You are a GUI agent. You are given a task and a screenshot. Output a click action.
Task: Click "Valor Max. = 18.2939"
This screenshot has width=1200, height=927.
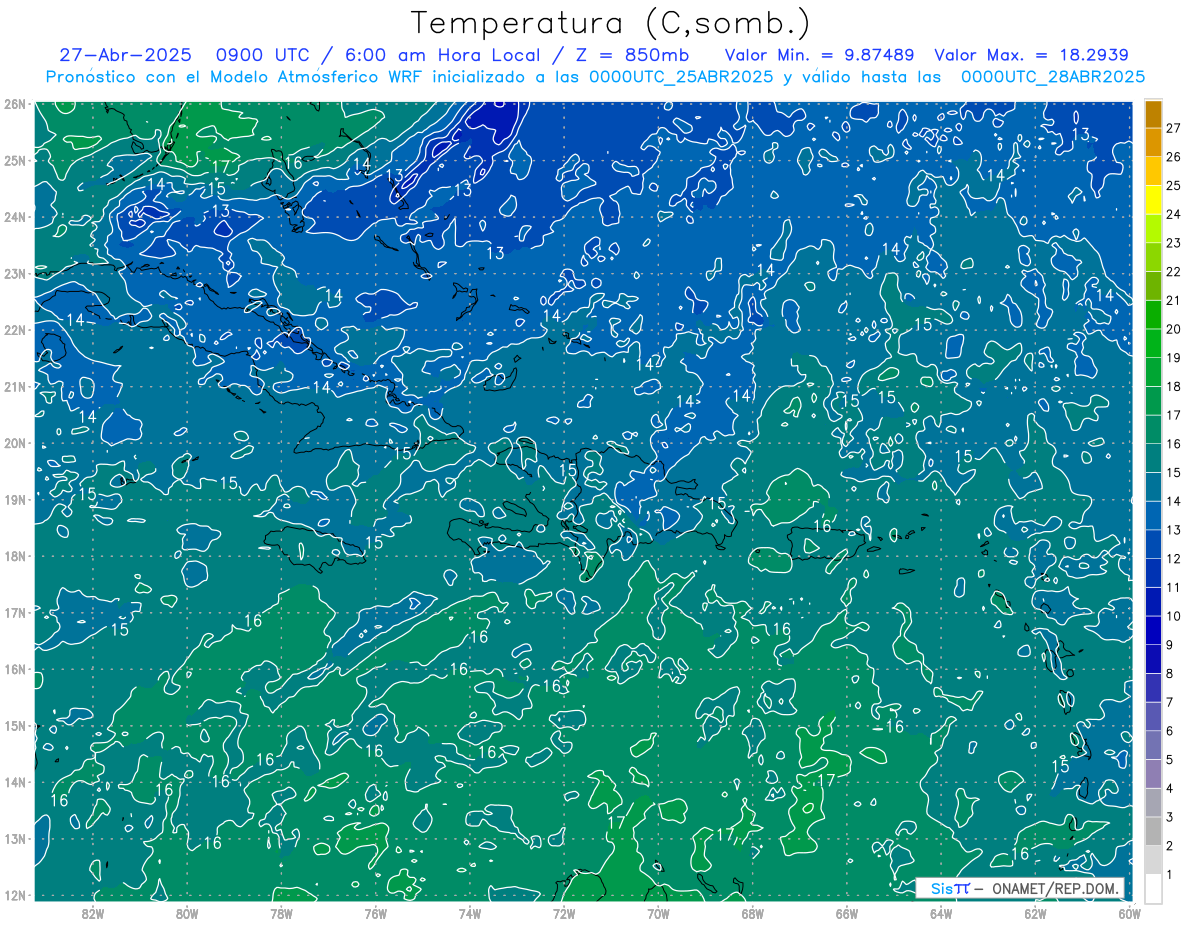click(x=1032, y=55)
